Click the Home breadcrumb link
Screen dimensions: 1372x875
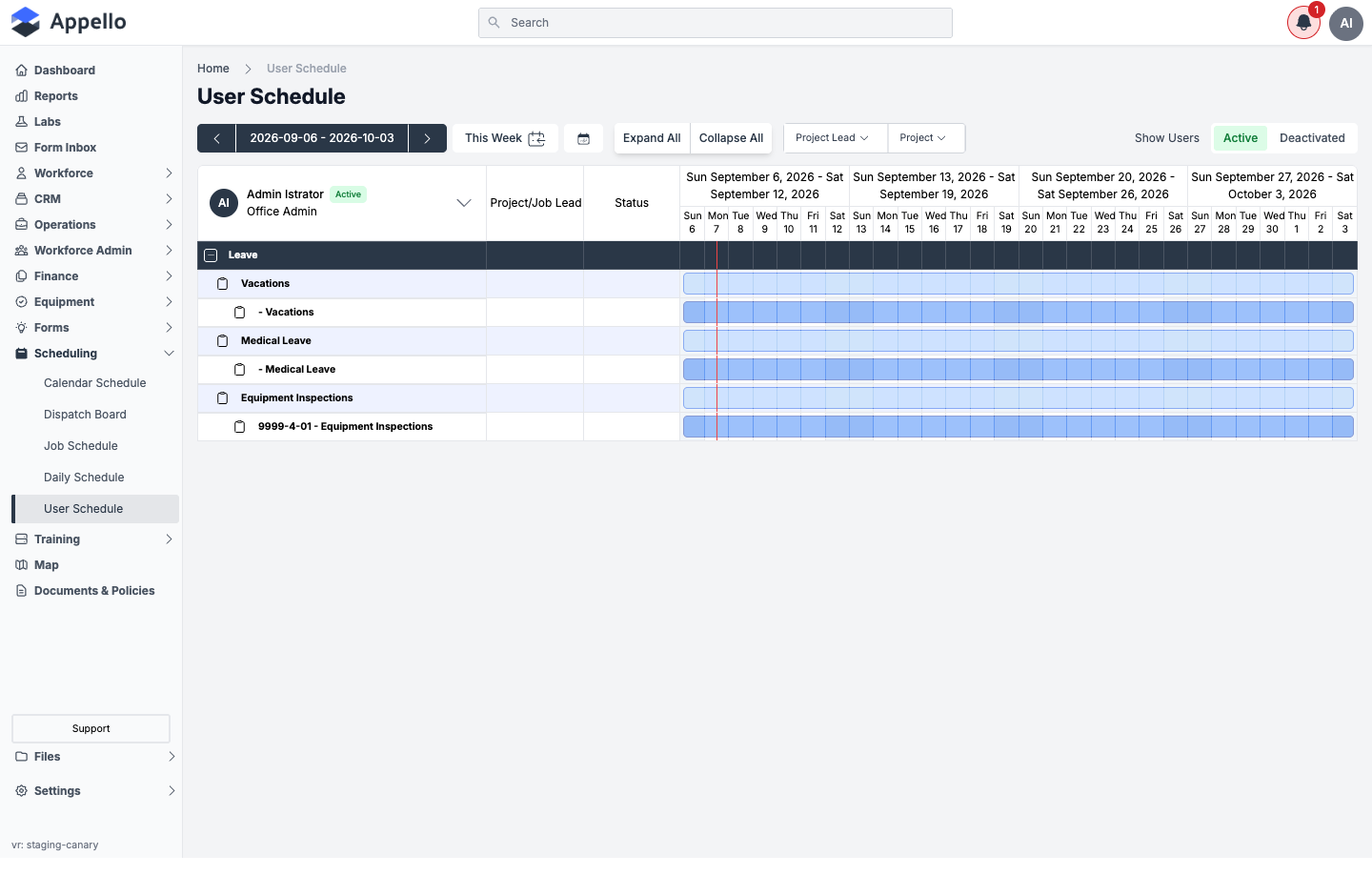[x=213, y=69]
